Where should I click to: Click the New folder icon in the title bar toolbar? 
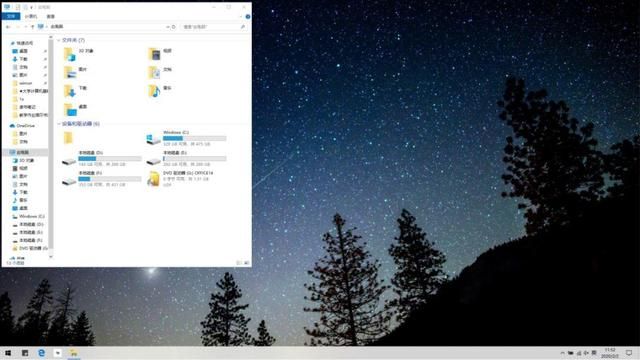pos(25,7)
